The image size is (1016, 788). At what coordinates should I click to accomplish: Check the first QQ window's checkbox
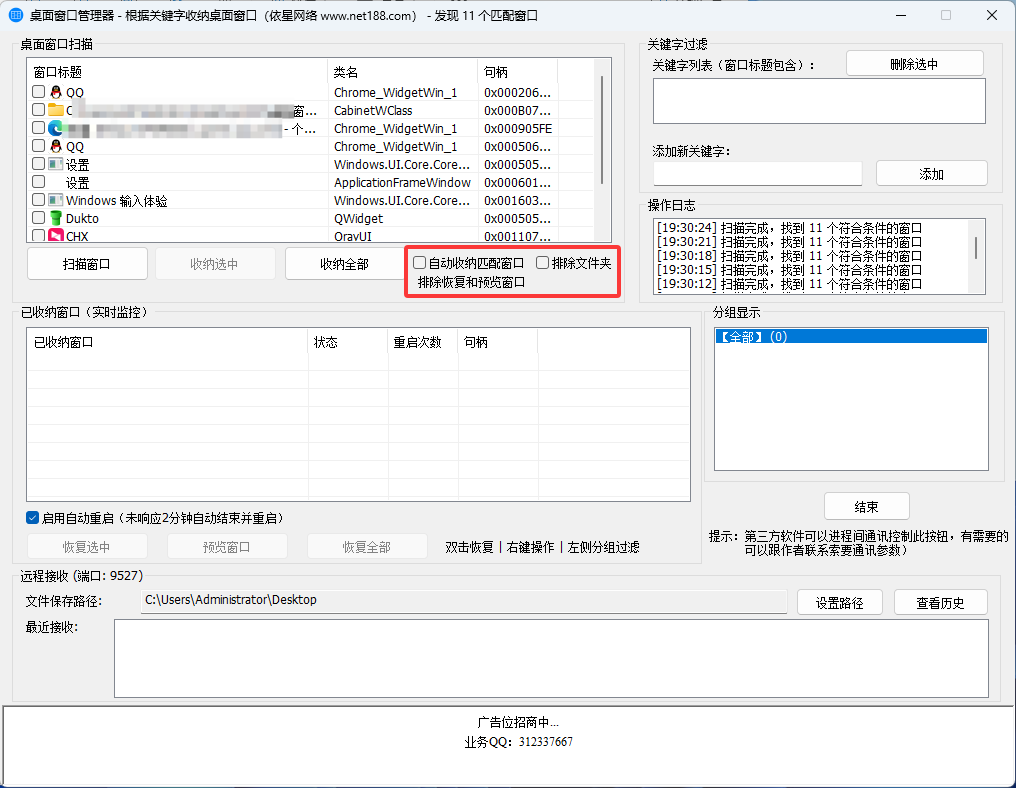(38, 92)
